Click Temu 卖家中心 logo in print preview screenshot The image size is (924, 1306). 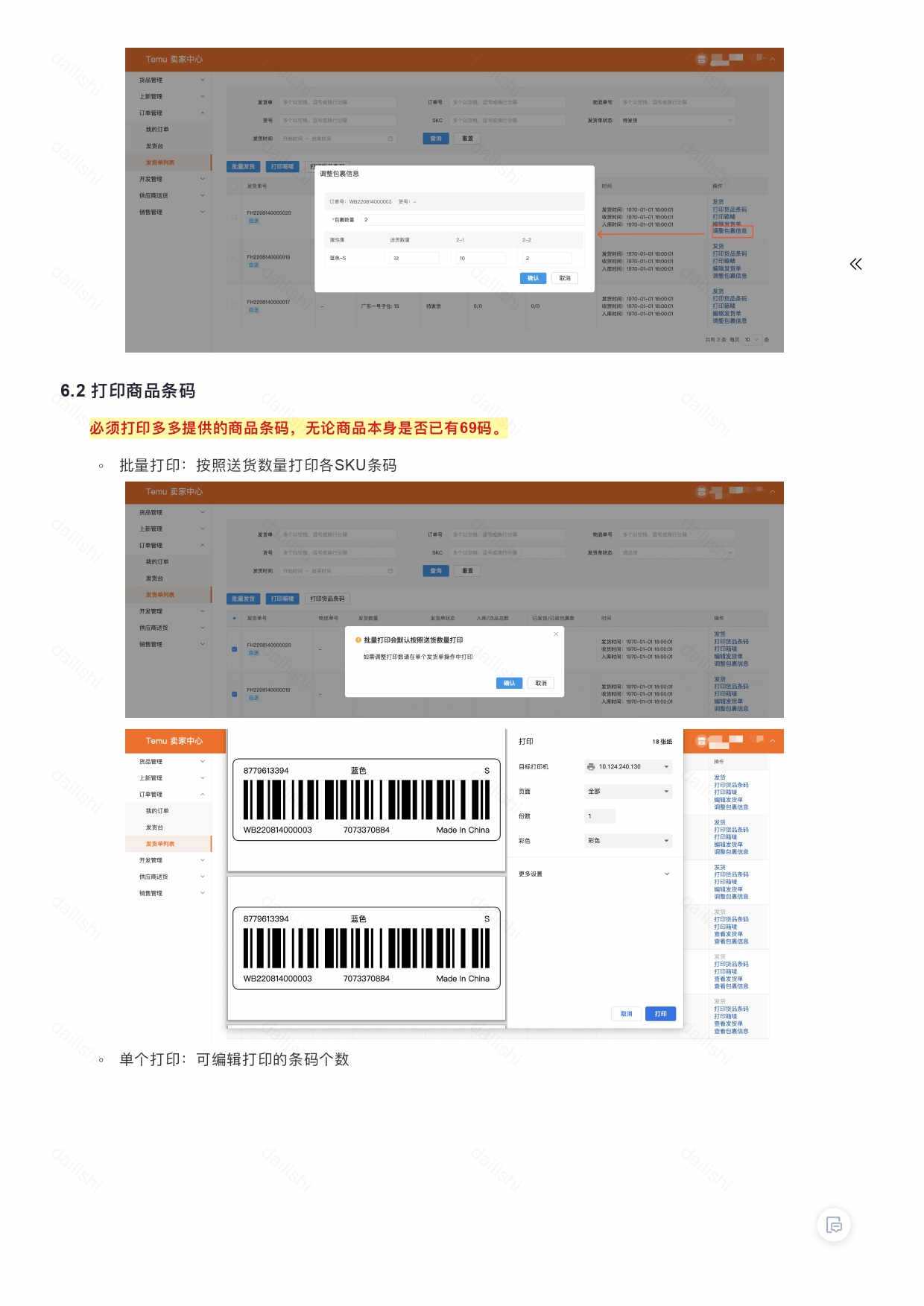[174, 741]
